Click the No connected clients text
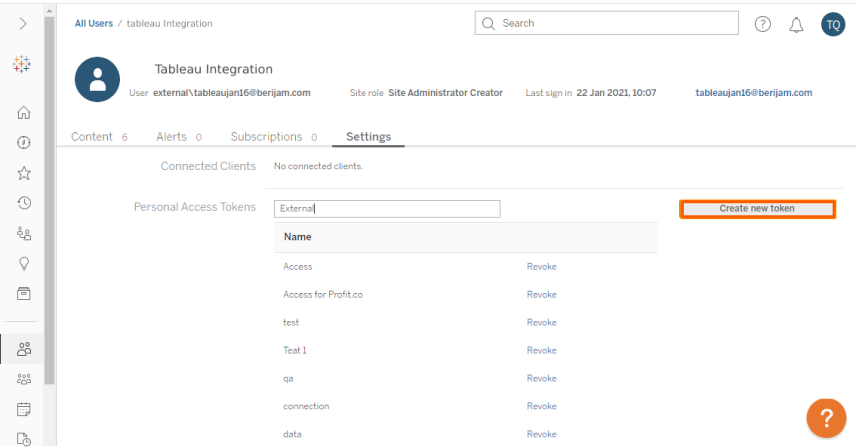 pyautogui.click(x=318, y=166)
